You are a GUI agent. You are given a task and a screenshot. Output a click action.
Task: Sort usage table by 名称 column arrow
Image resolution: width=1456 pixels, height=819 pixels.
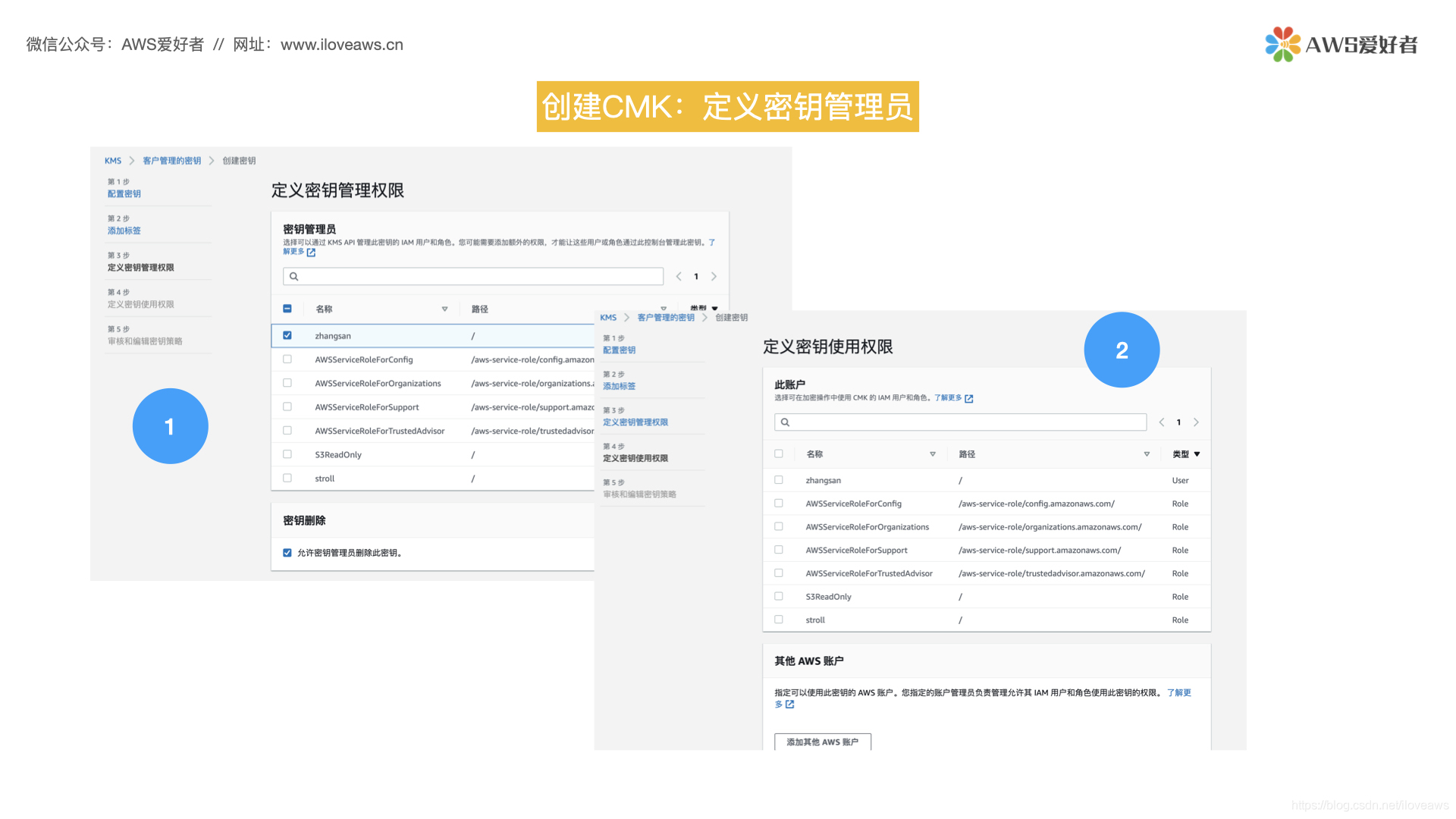pyautogui.click(x=933, y=454)
